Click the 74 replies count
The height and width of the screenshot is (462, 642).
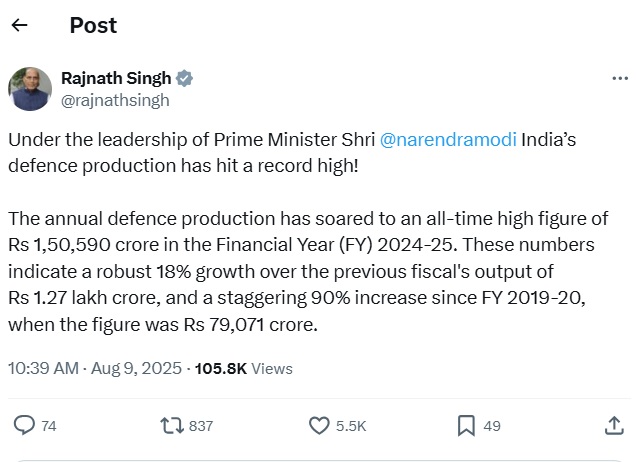point(49,426)
